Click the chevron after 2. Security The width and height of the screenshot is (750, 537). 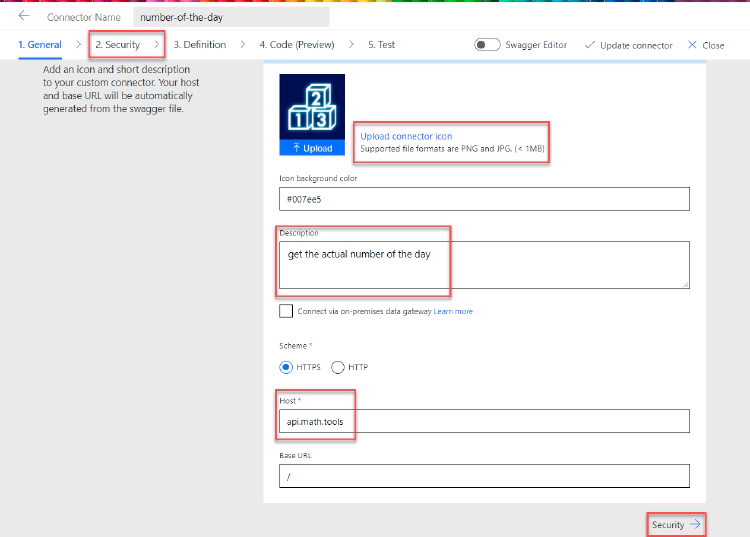pos(156,44)
